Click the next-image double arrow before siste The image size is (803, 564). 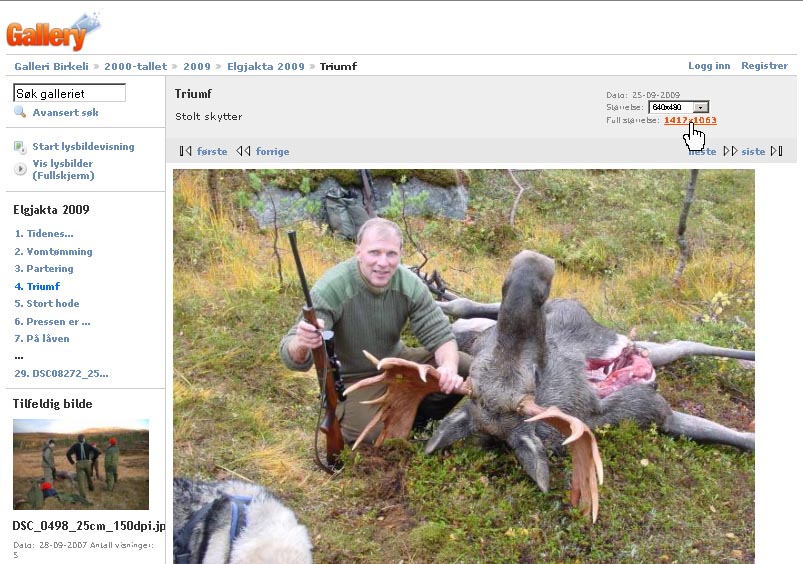pyautogui.click(x=730, y=152)
